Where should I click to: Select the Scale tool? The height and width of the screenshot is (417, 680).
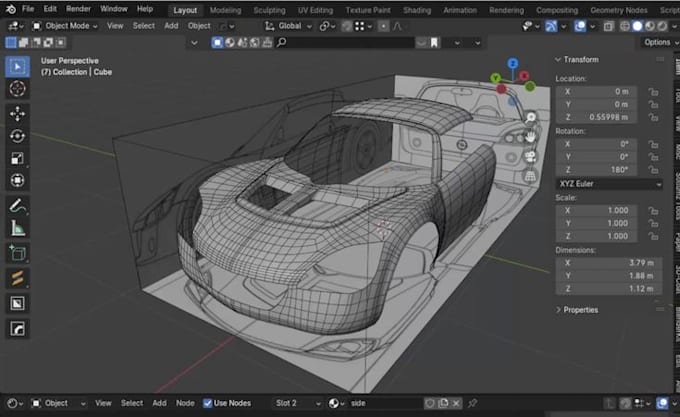[x=17, y=158]
